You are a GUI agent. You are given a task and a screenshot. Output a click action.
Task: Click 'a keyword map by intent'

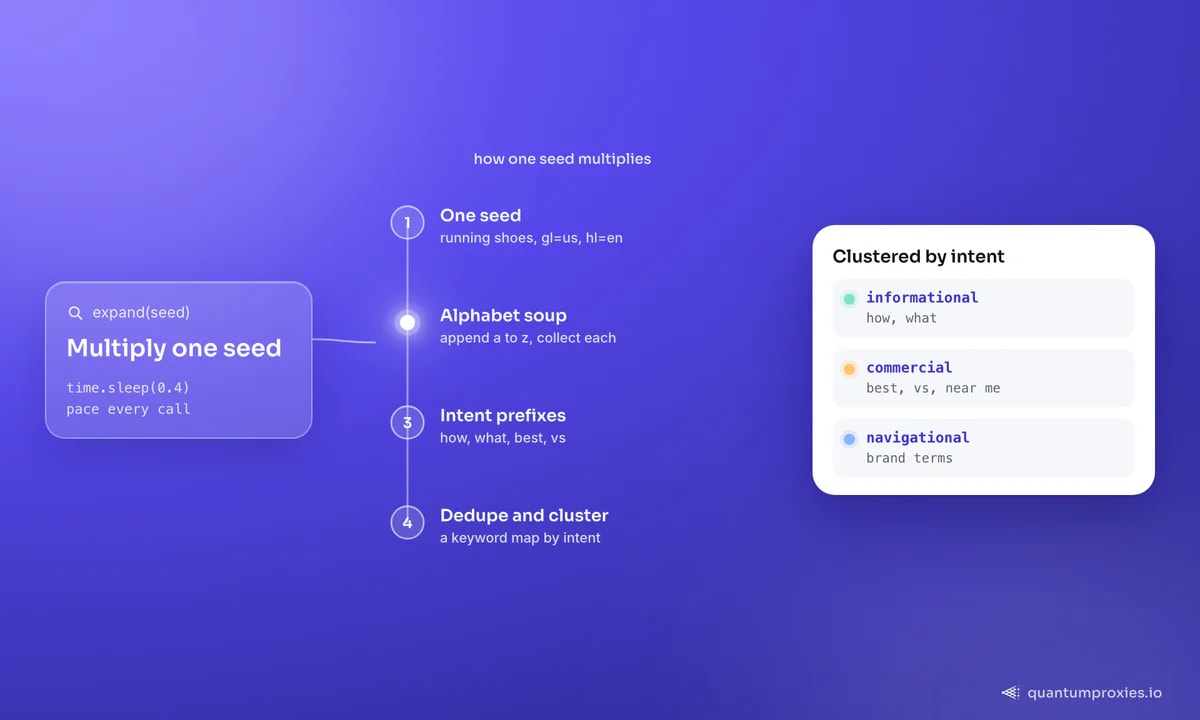pyautogui.click(x=520, y=538)
